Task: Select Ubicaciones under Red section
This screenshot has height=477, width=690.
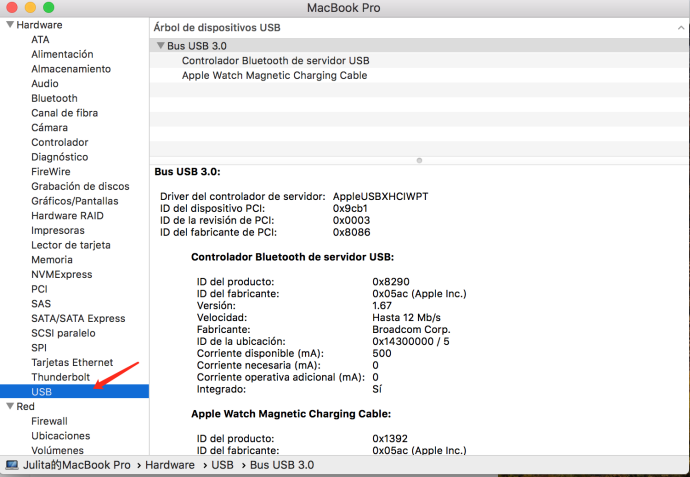Action: click(x=60, y=436)
